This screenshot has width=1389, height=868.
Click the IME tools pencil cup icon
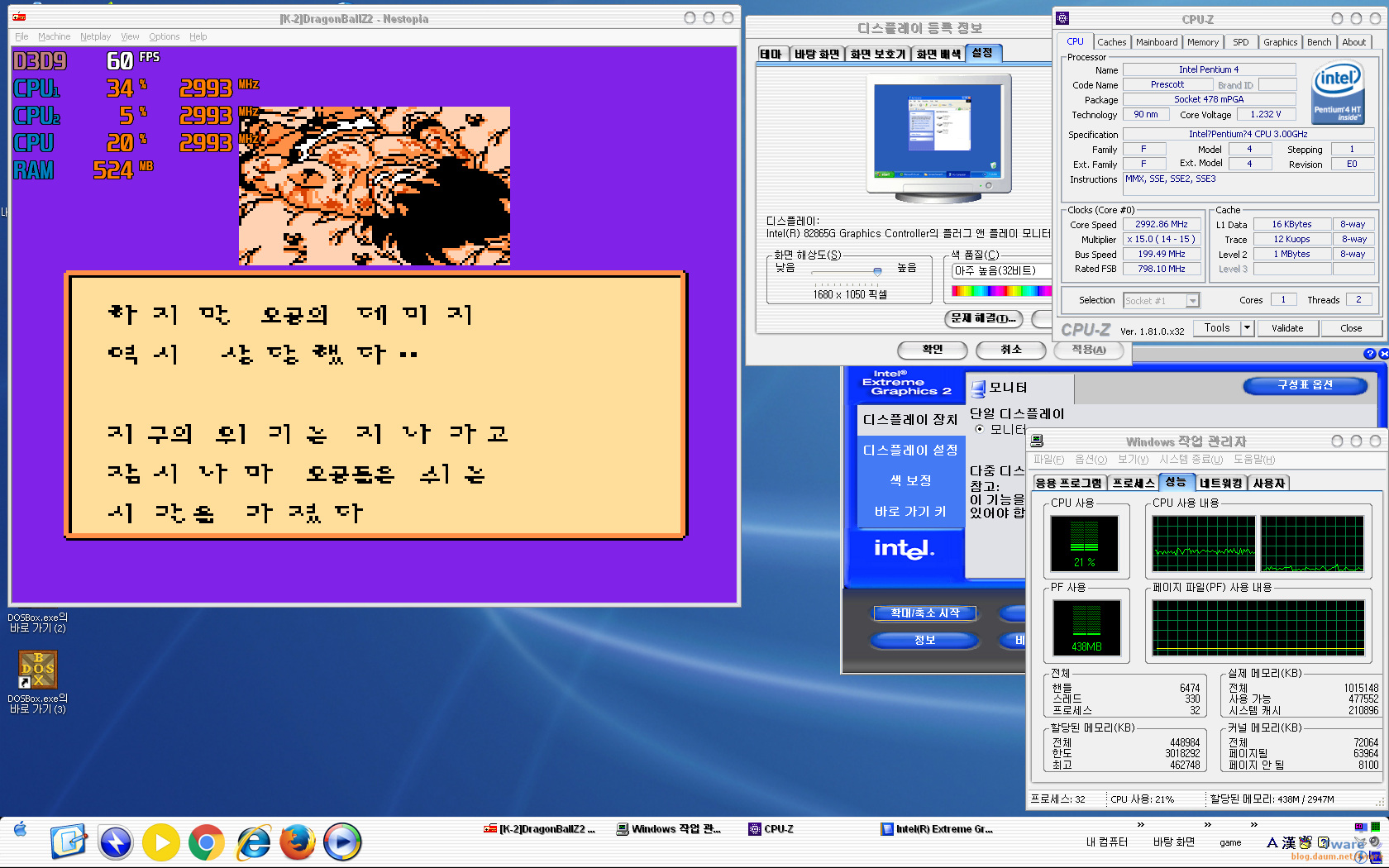pos(1305,842)
